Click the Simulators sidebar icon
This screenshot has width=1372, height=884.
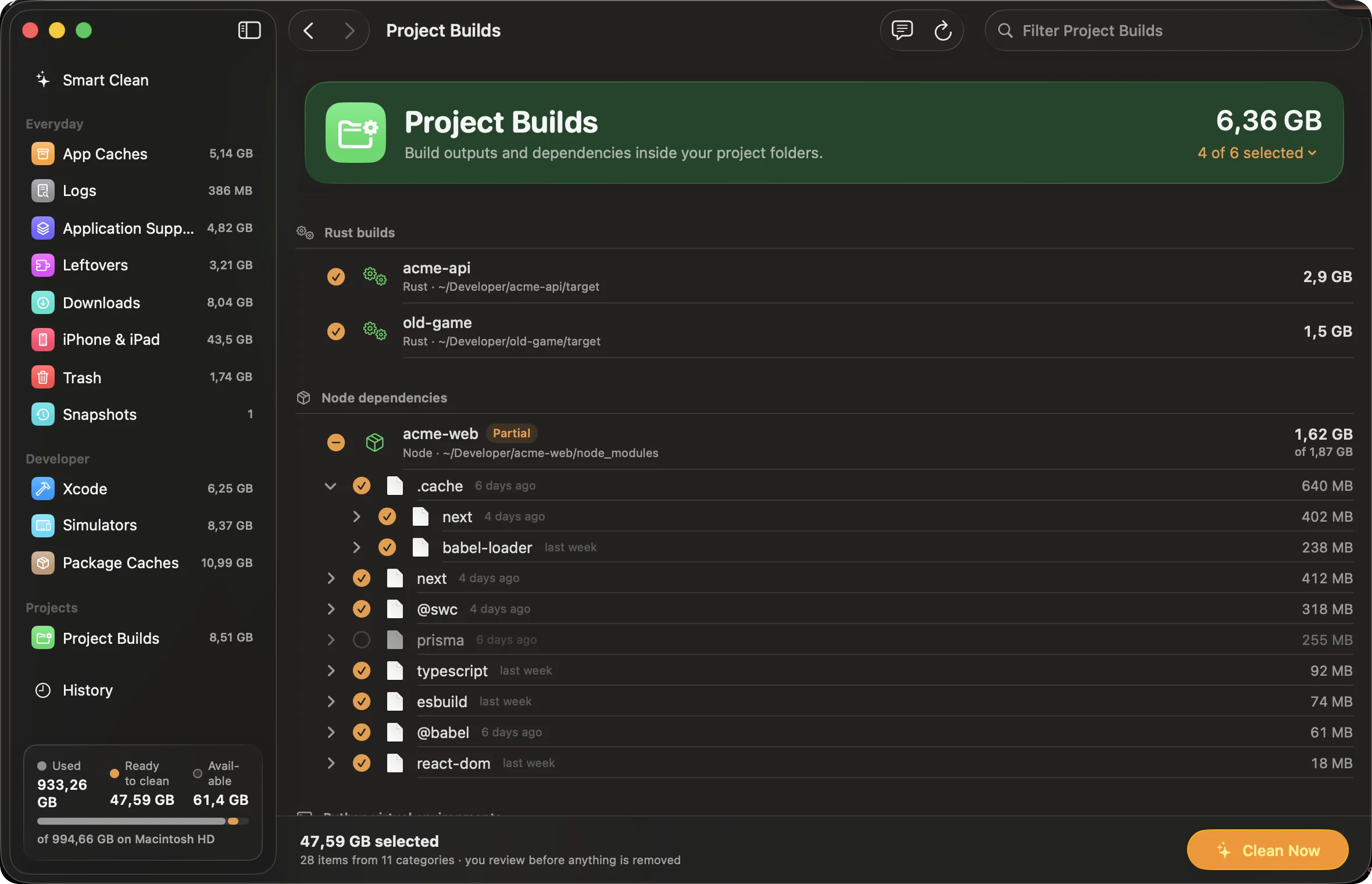[43, 525]
